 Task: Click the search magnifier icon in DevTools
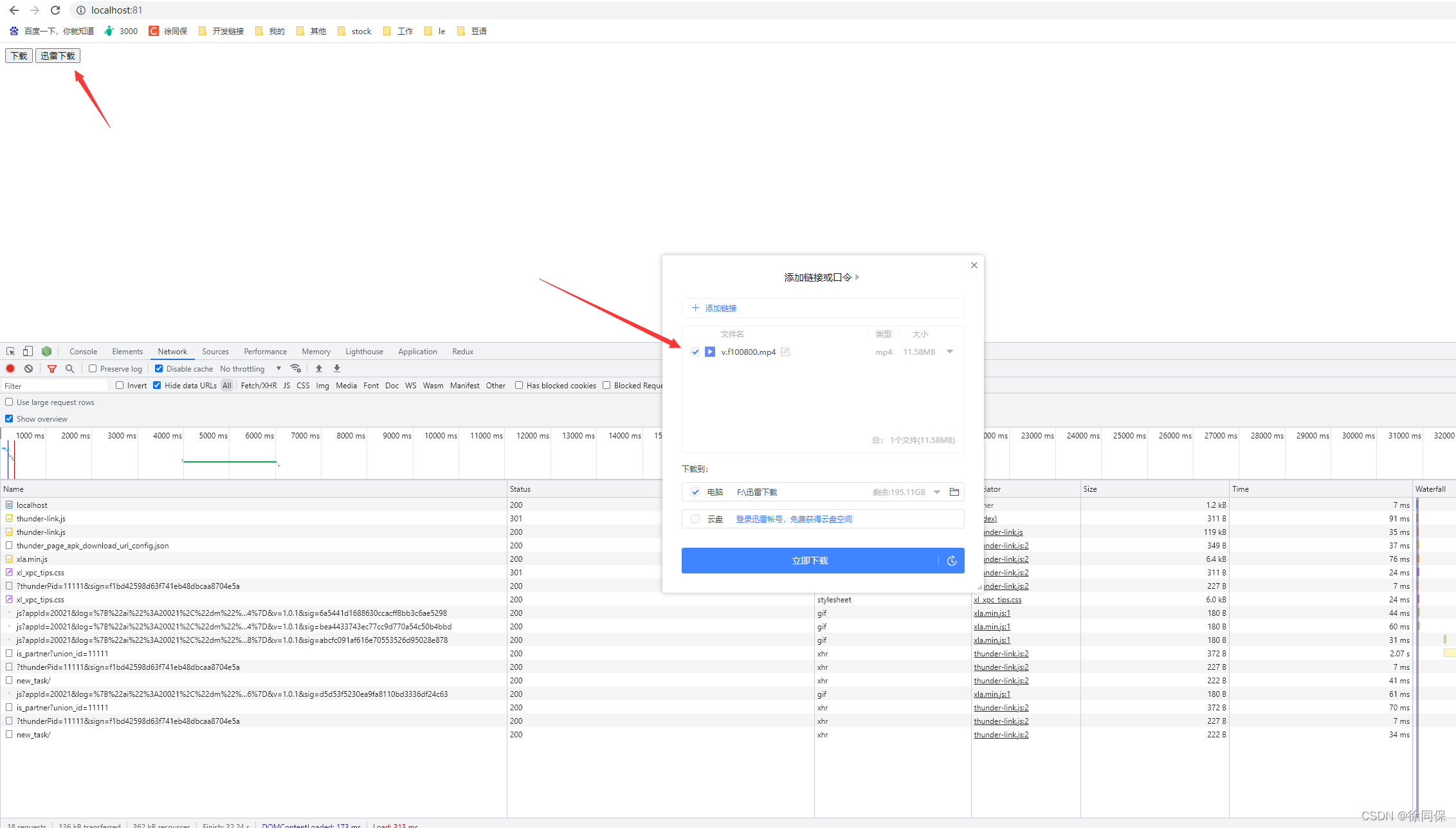(70, 368)
